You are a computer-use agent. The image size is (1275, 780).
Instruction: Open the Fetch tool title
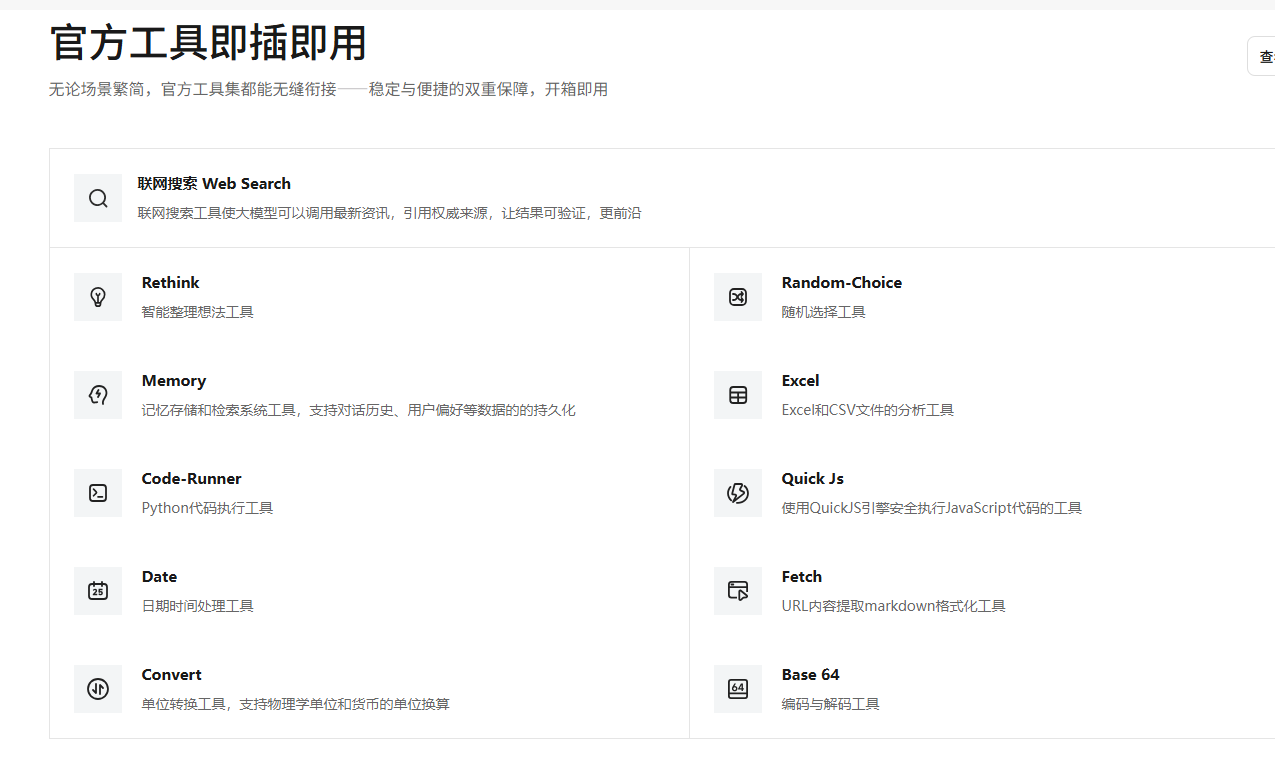802,577
